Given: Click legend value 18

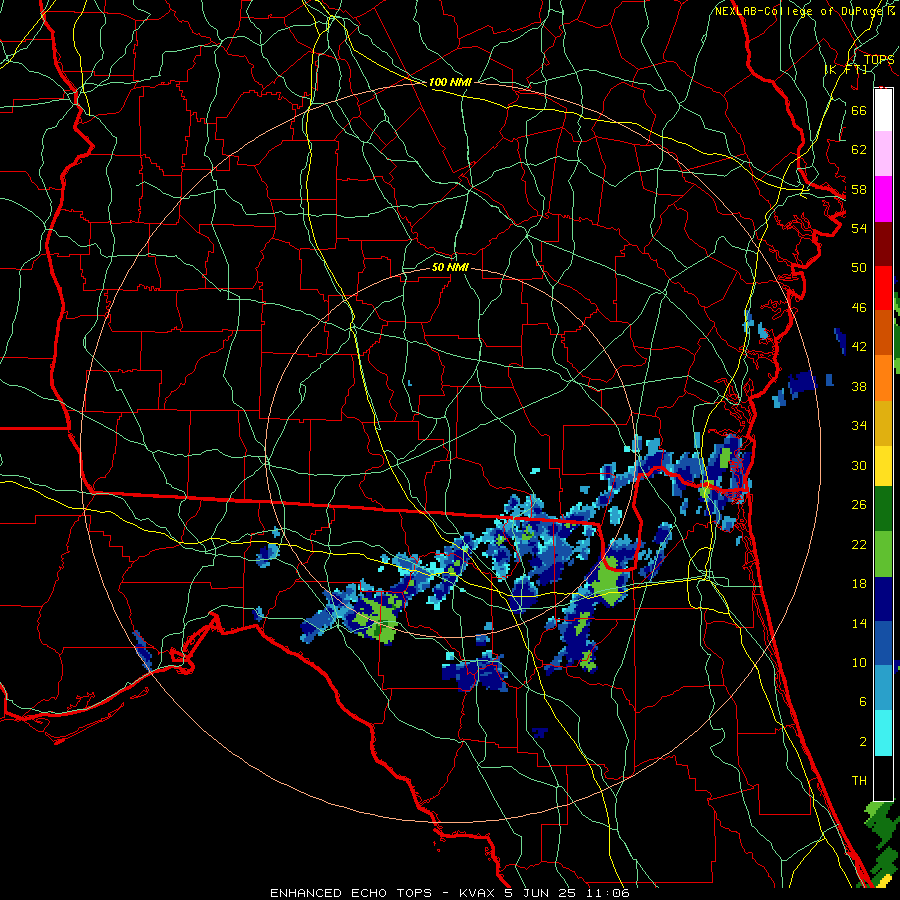Looking at the screenshot, I should click(859, 584).
